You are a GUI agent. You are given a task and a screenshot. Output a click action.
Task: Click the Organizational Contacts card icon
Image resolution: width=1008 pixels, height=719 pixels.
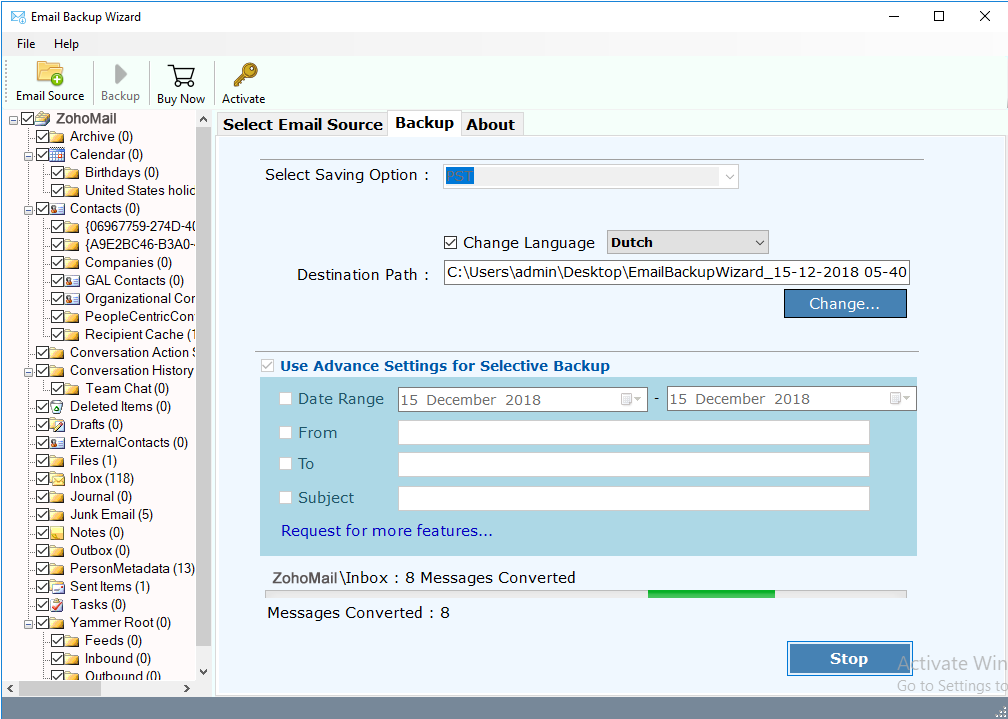click(73, 298)
